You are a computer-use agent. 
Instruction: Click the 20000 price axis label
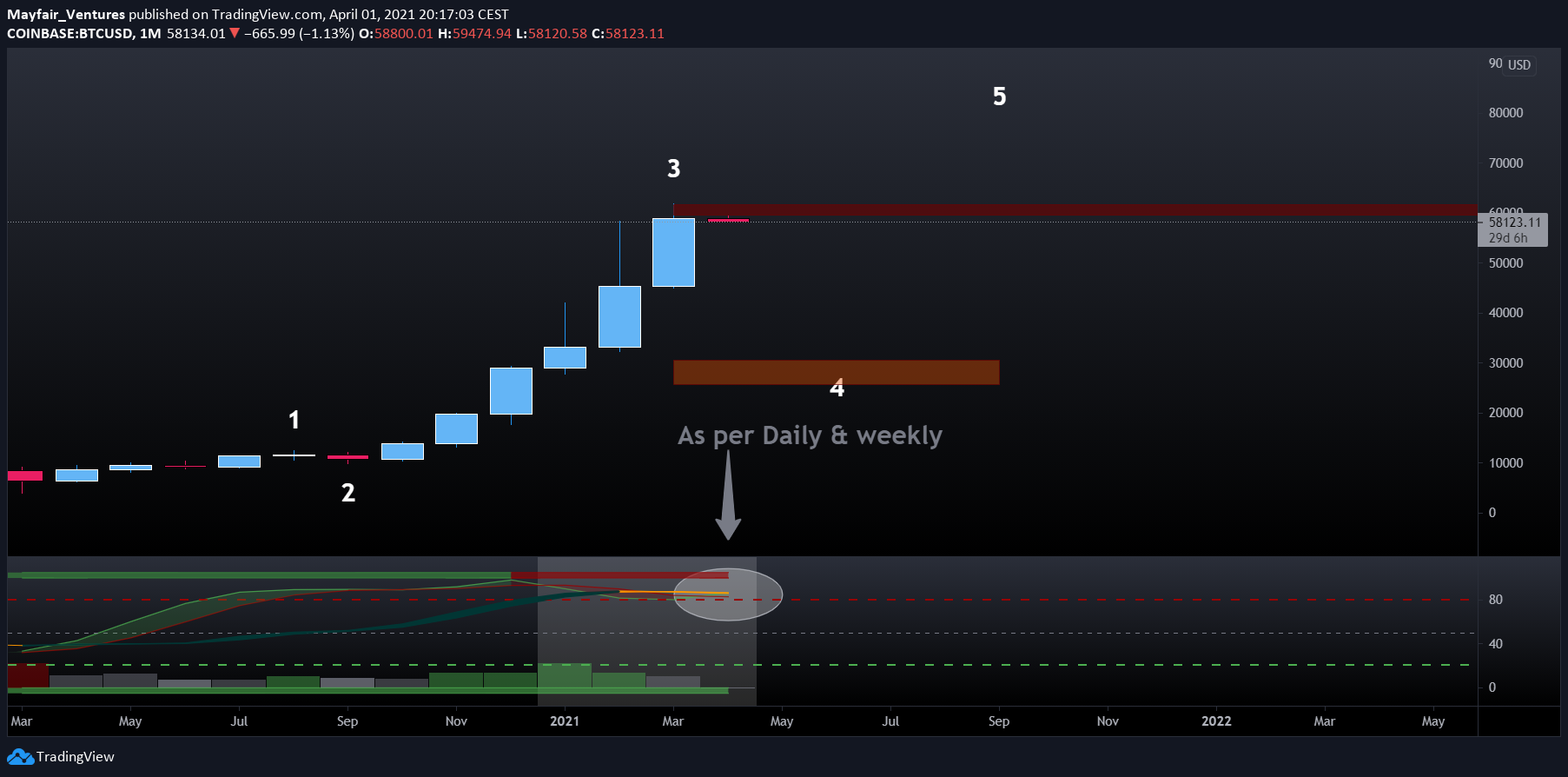[1505, 413]
